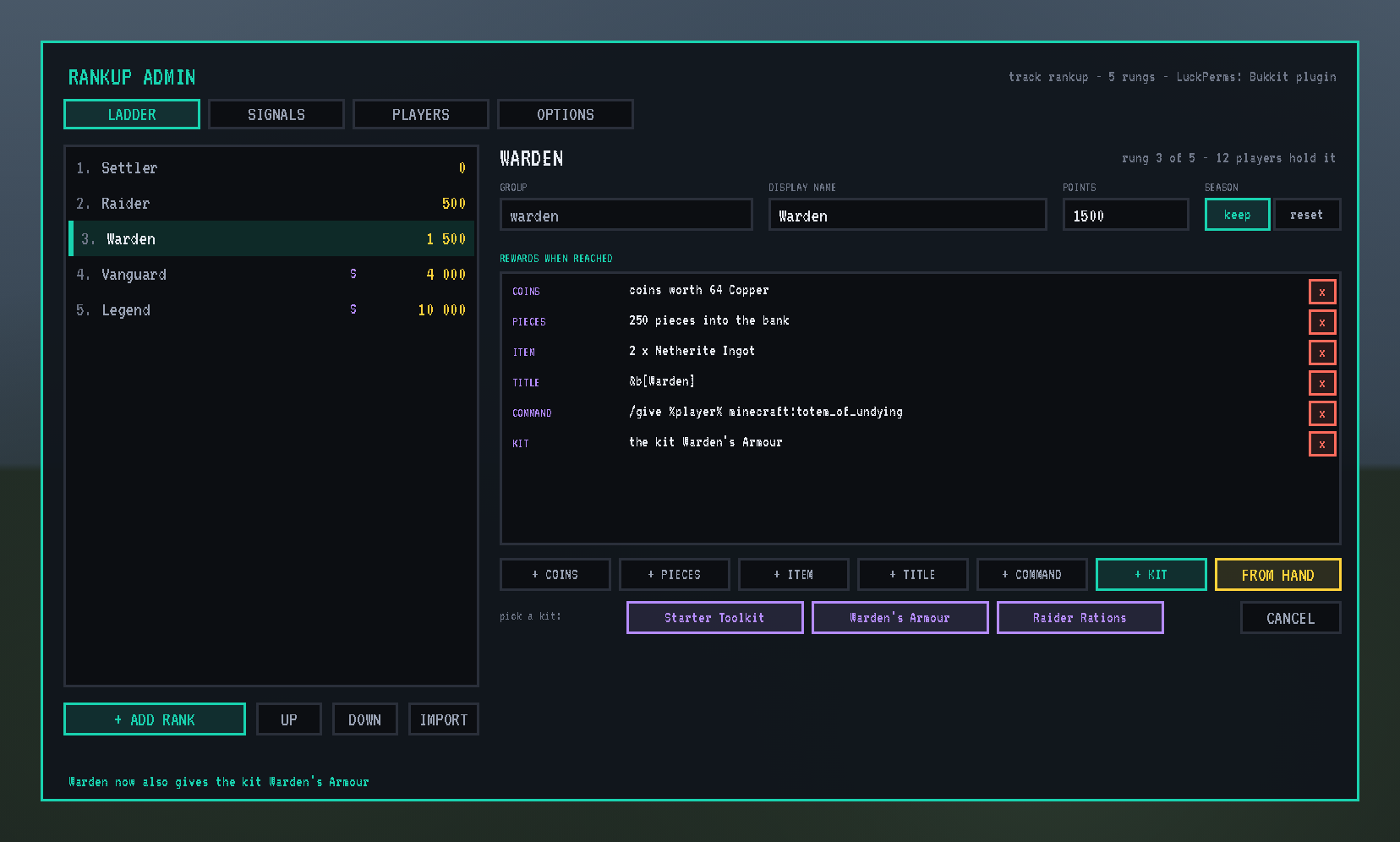
Task: Click status message about kit Warden's Armour
Action: click(219, 782)
